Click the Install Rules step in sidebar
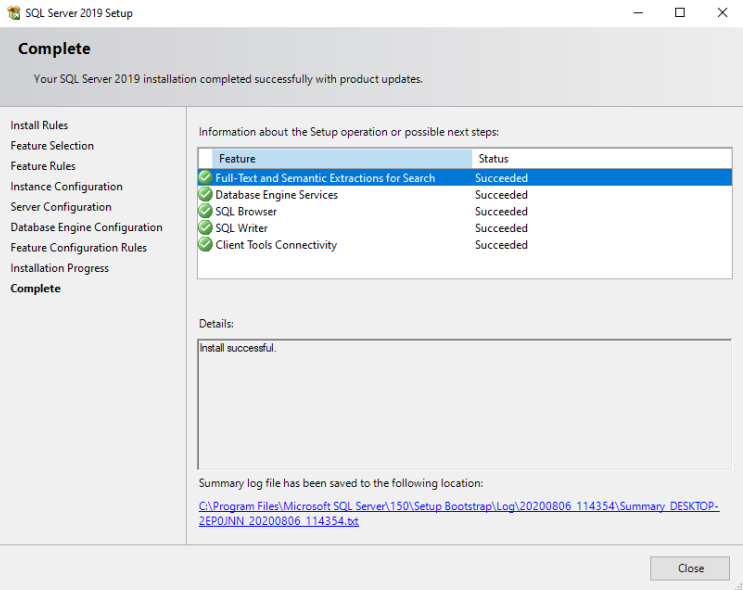Viewport: 743px width, 590px height. (x=39, y=125)
